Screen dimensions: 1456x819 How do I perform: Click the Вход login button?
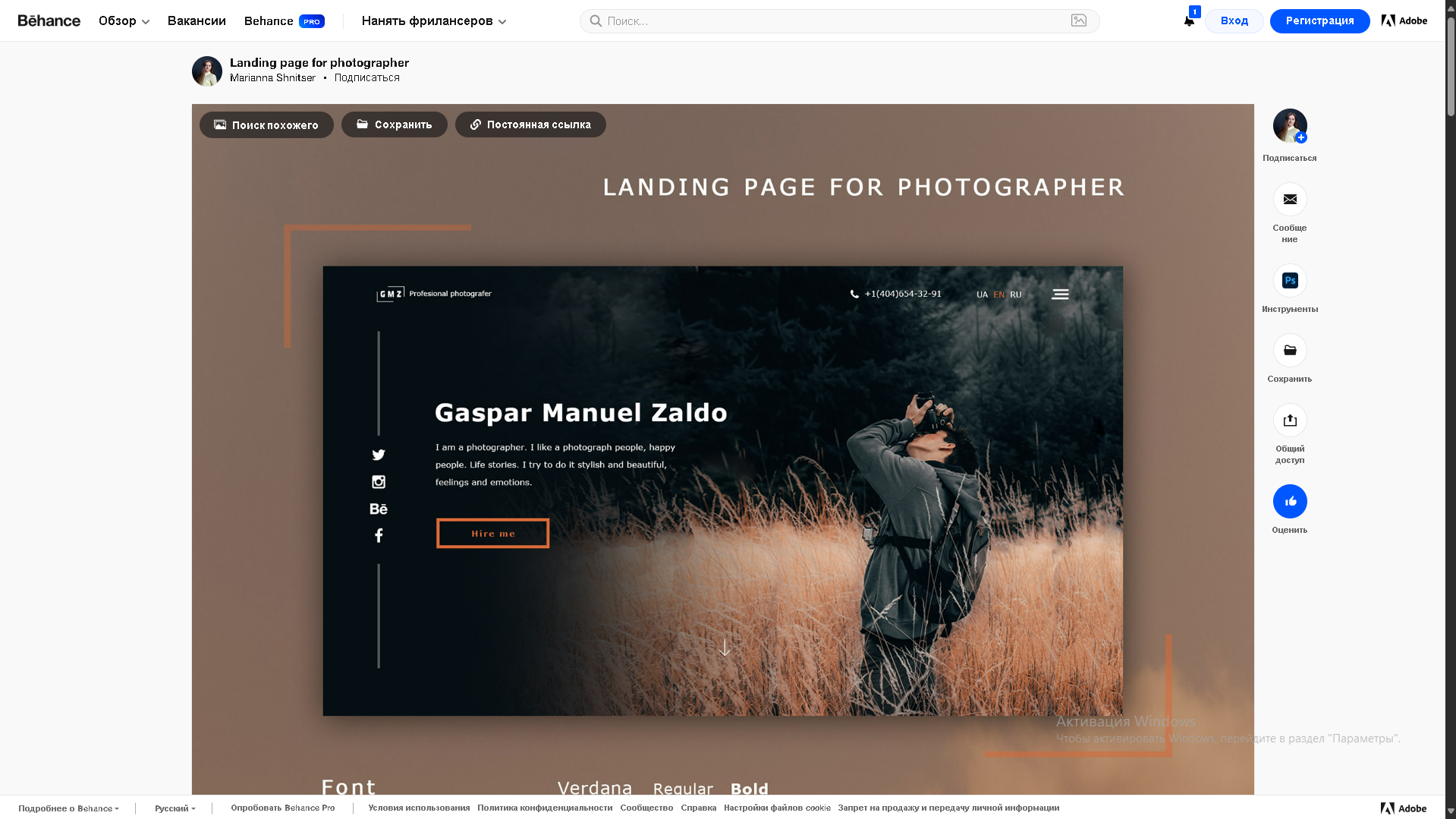[x=1234, y=20]
